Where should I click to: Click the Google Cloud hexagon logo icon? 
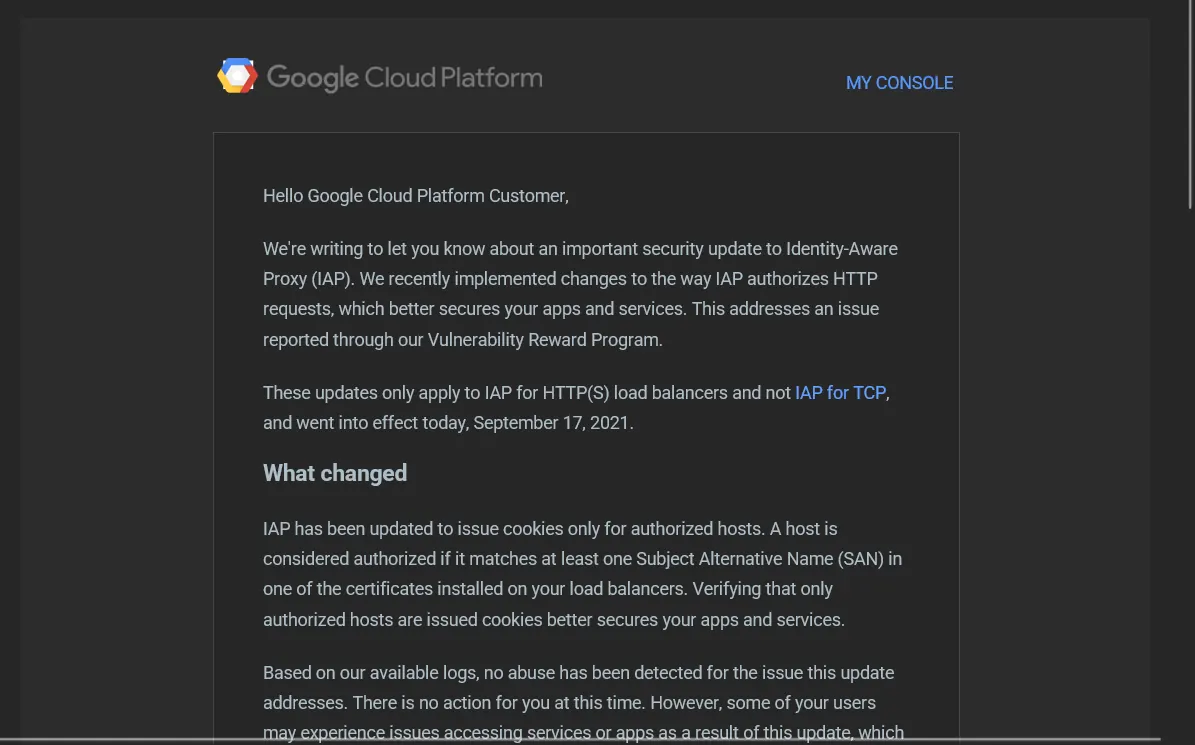click(237, 76)
